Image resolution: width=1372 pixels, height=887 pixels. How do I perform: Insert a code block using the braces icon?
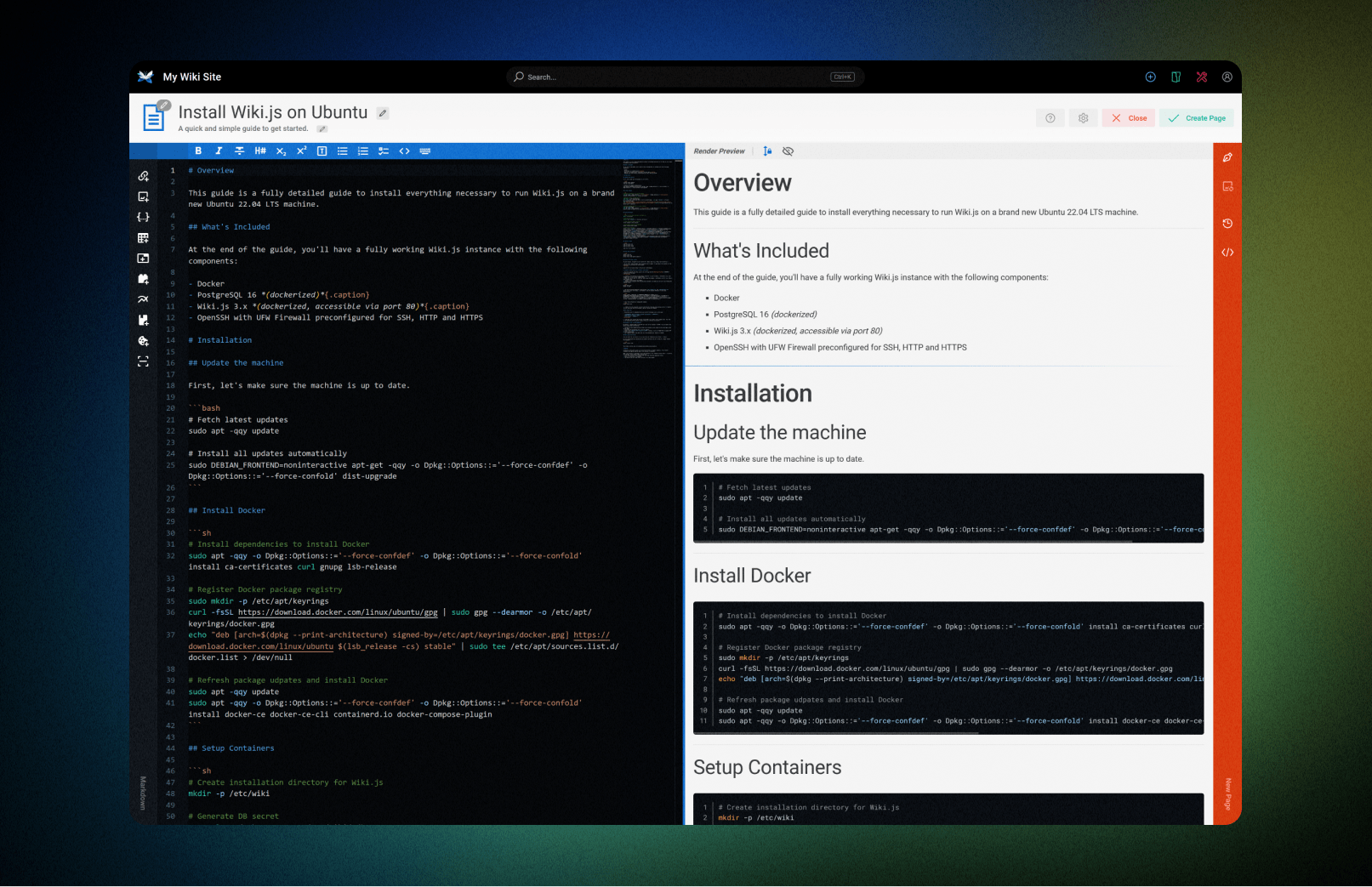click(143, 217)
